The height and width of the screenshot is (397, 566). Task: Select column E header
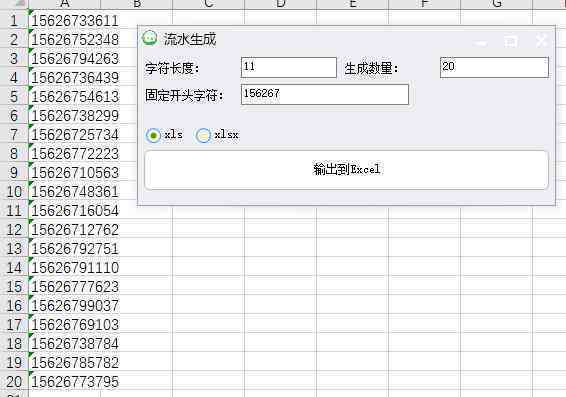pos(353,4)
